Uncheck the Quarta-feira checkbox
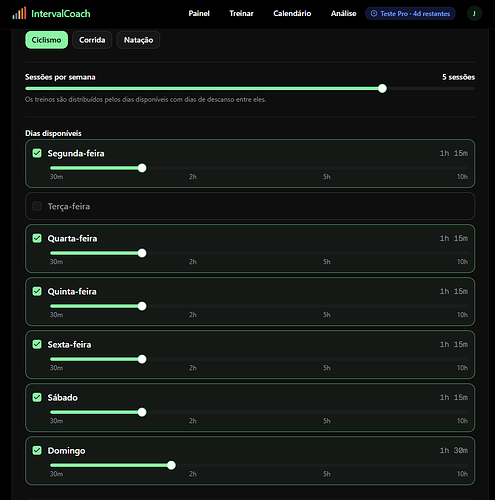This screenshot has height=500, width=495. click(x=37, y=238)
